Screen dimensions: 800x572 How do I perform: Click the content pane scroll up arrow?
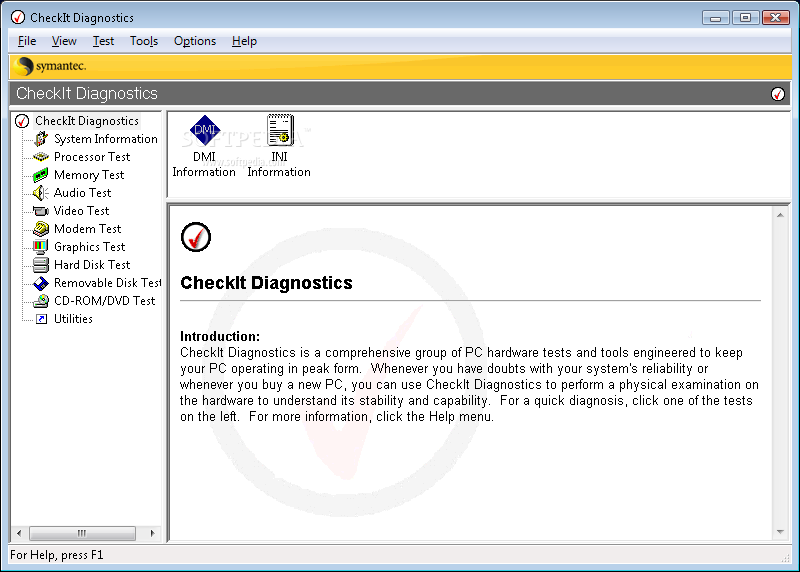click(780, 215)
